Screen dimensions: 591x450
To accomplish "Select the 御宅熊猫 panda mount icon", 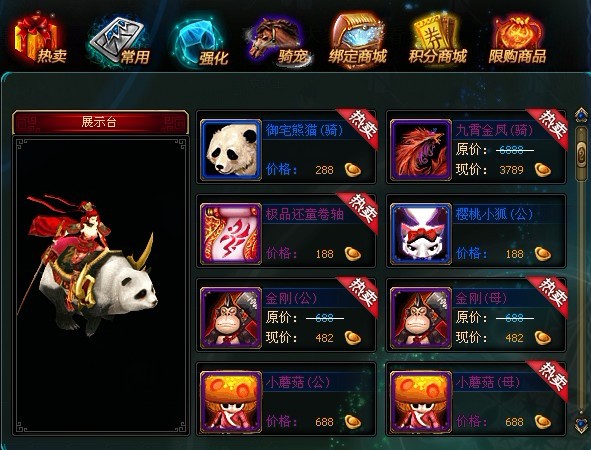I will coord(231,150).
